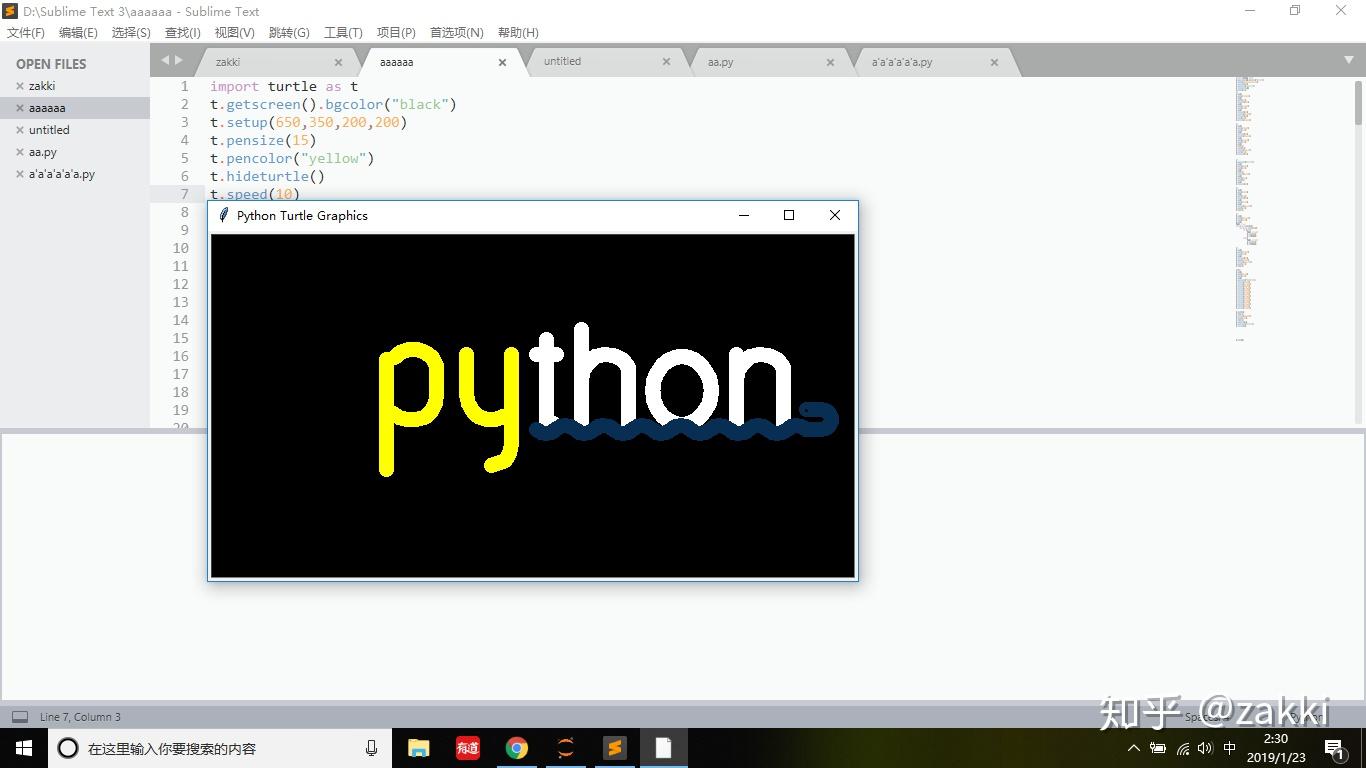Open the Youdao Dictionary taskbar icon
Viewport: 1366px width, 768px height.
pyautogui.click(x=466, y=747)
